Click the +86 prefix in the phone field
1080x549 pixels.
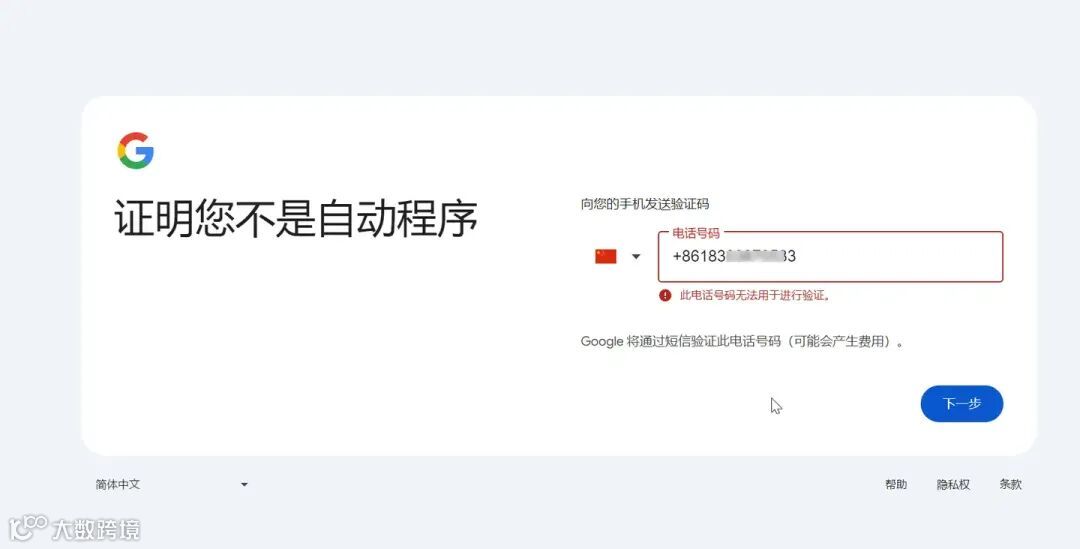pyautogui.click(x=686, y=256)
